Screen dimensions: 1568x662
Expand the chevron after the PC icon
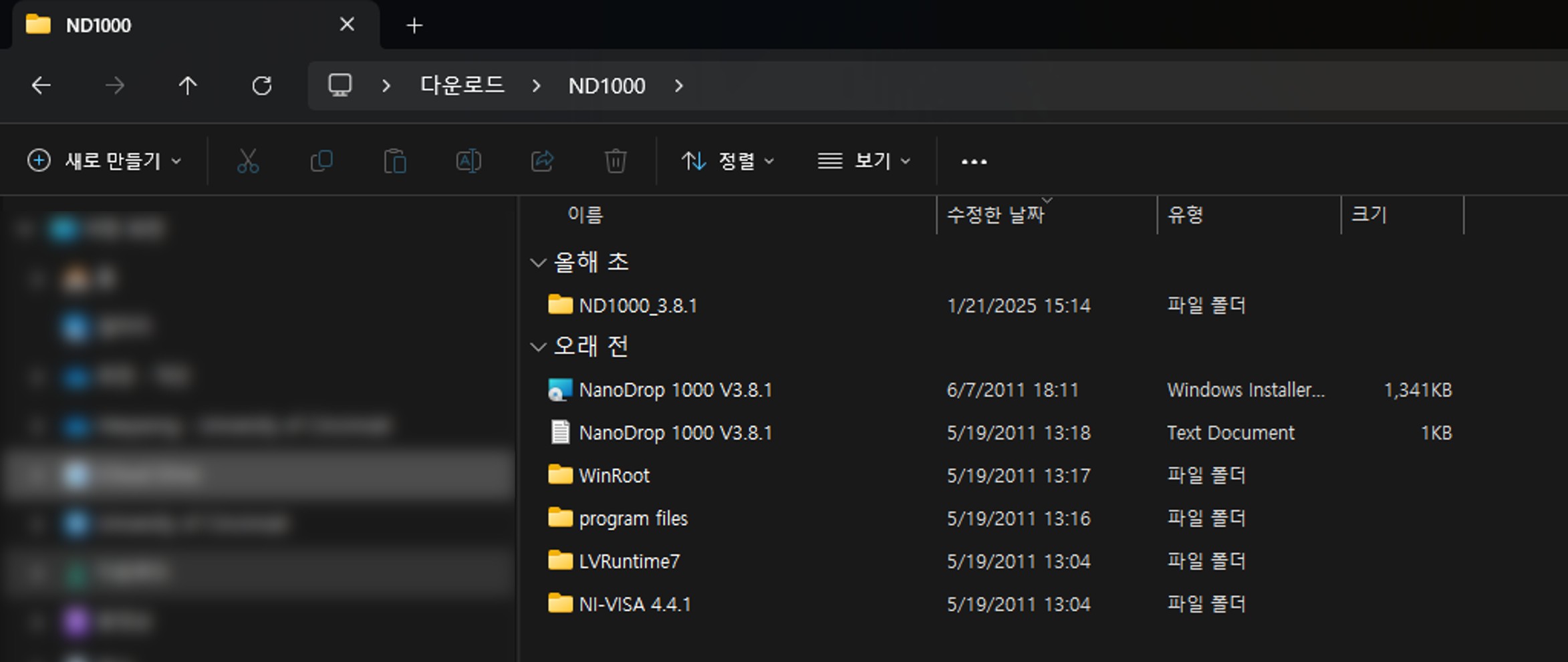386,86
